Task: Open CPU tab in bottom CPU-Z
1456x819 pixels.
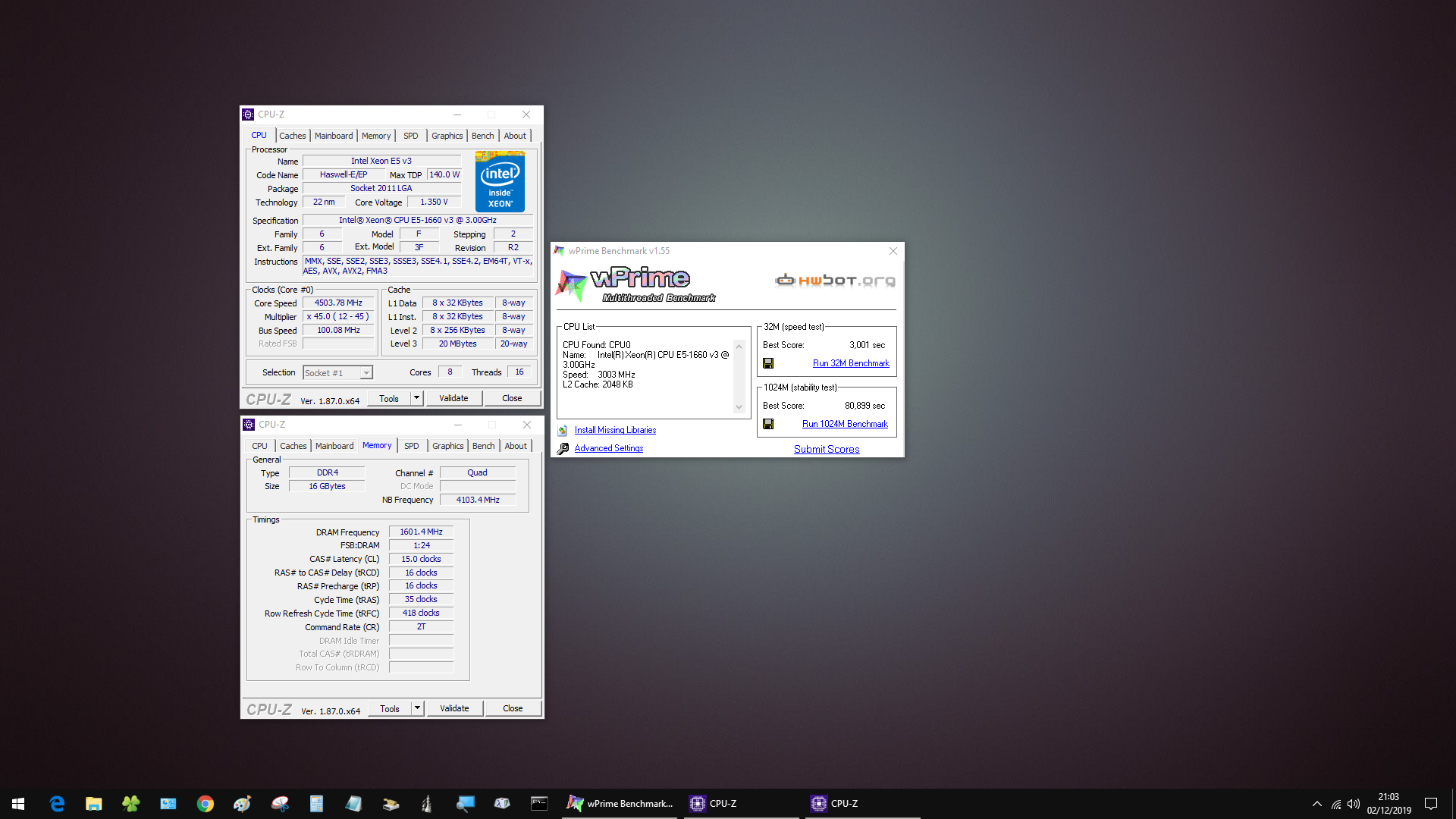Action: [259, 446]
